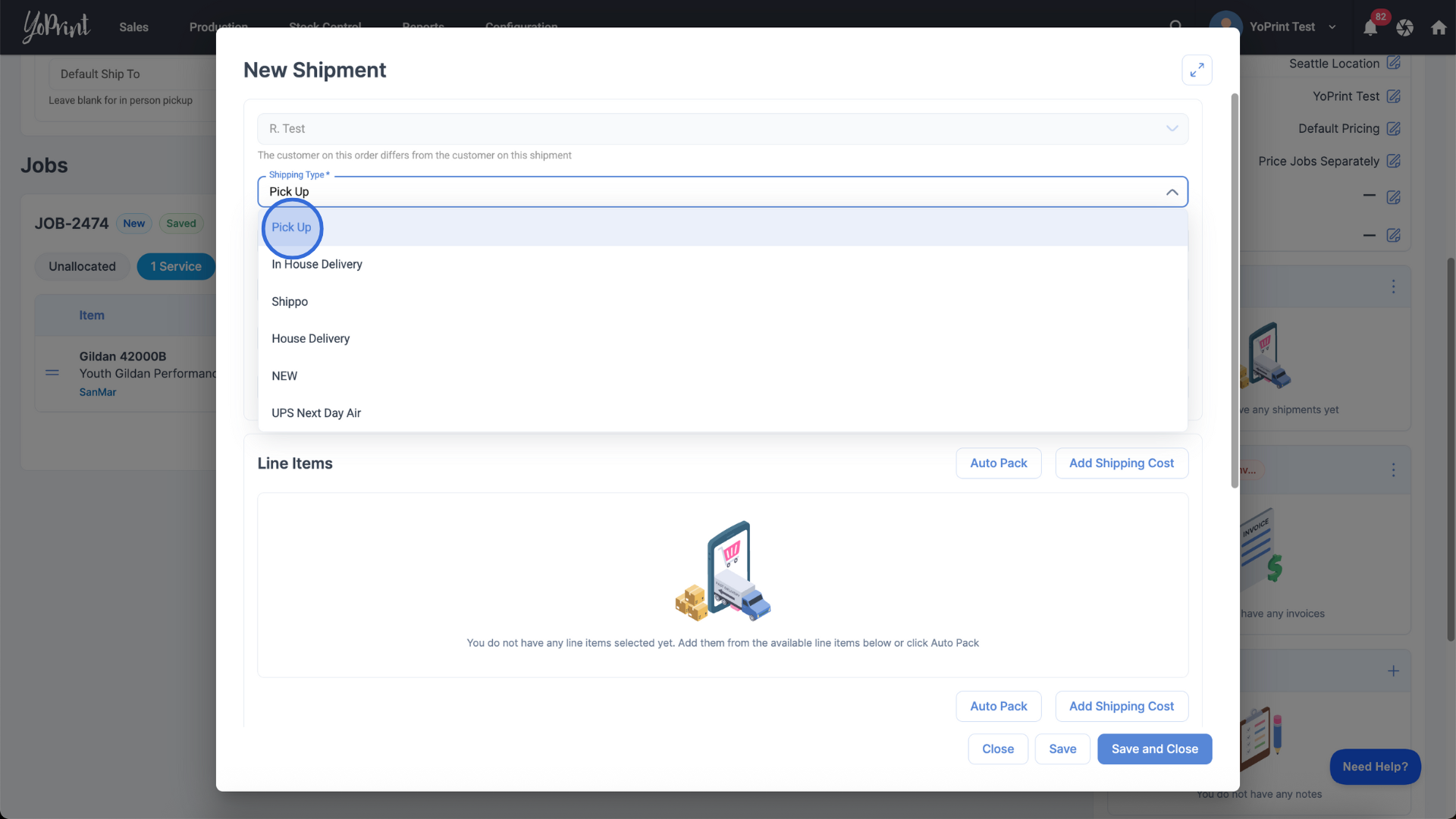Open the Sales menu
Viewport: 1456px width, 819px height.
tap(133, 27)
